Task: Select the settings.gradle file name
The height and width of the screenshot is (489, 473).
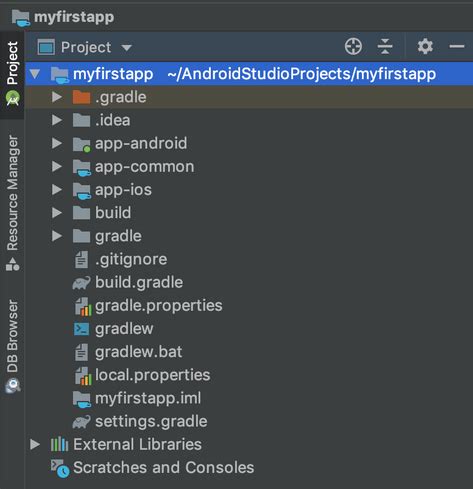Action: coord(151,422)
